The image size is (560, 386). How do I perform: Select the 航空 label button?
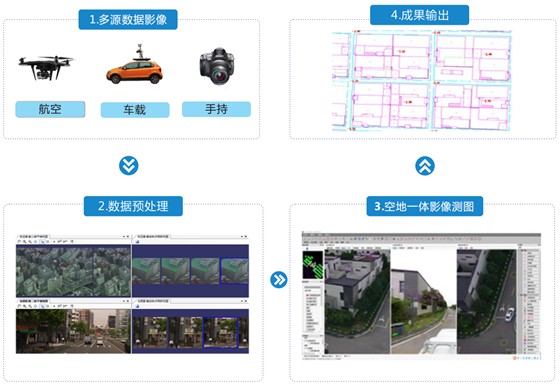coord(50,109)
